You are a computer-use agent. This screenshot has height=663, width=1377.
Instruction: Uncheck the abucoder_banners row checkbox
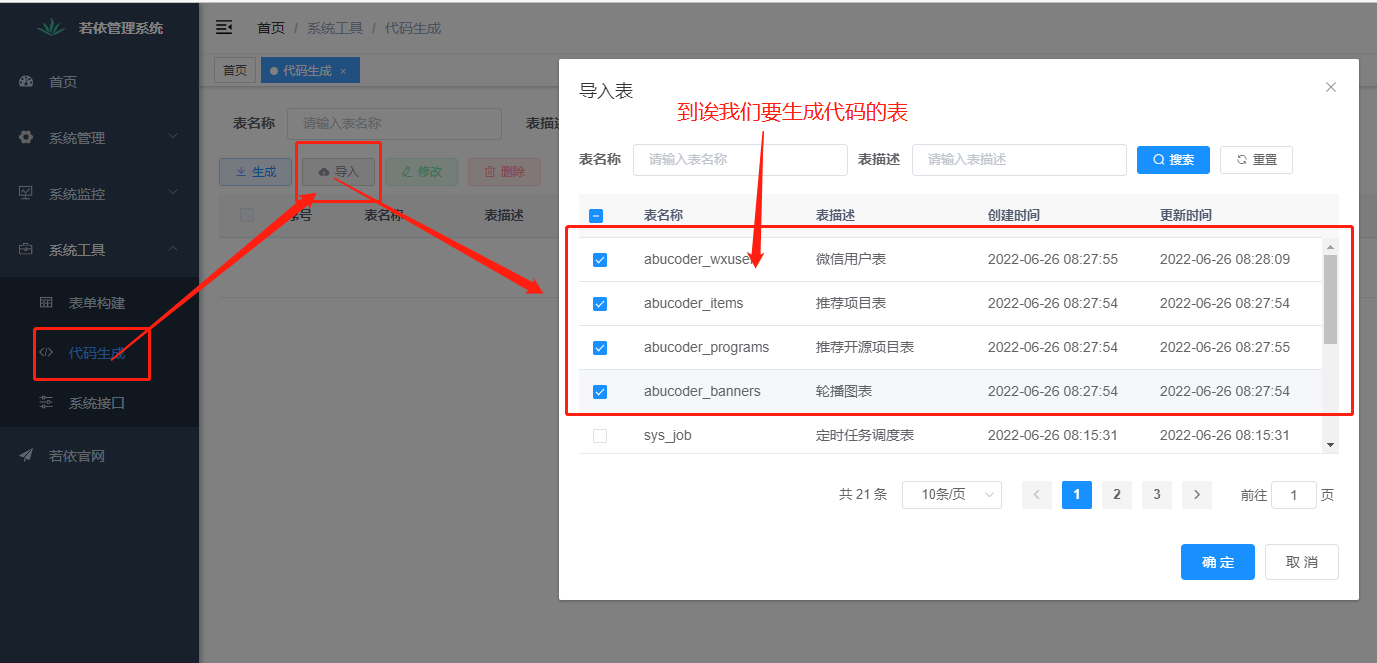click(x=600, y=392)
